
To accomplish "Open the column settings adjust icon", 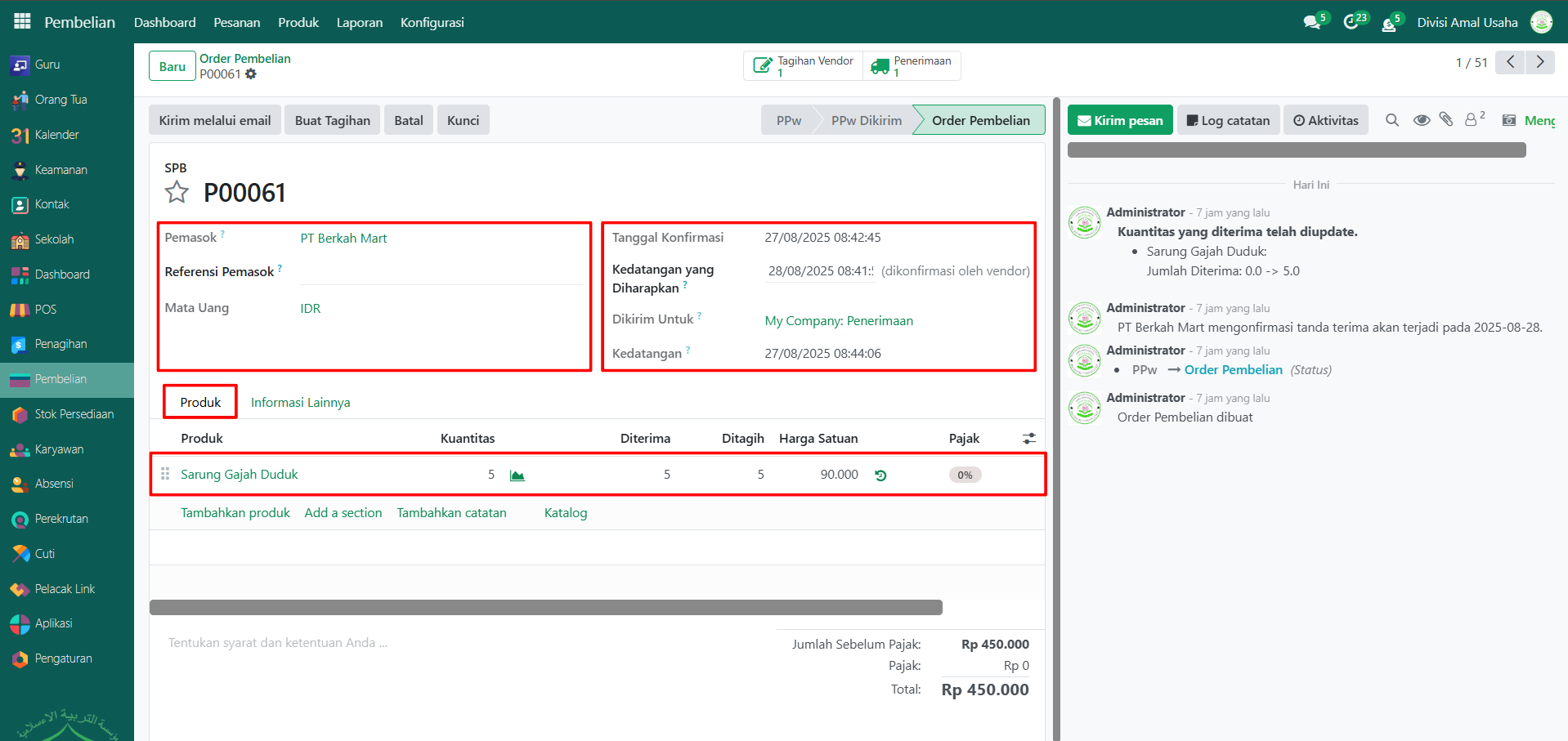I will click(x=1028, y=439).
